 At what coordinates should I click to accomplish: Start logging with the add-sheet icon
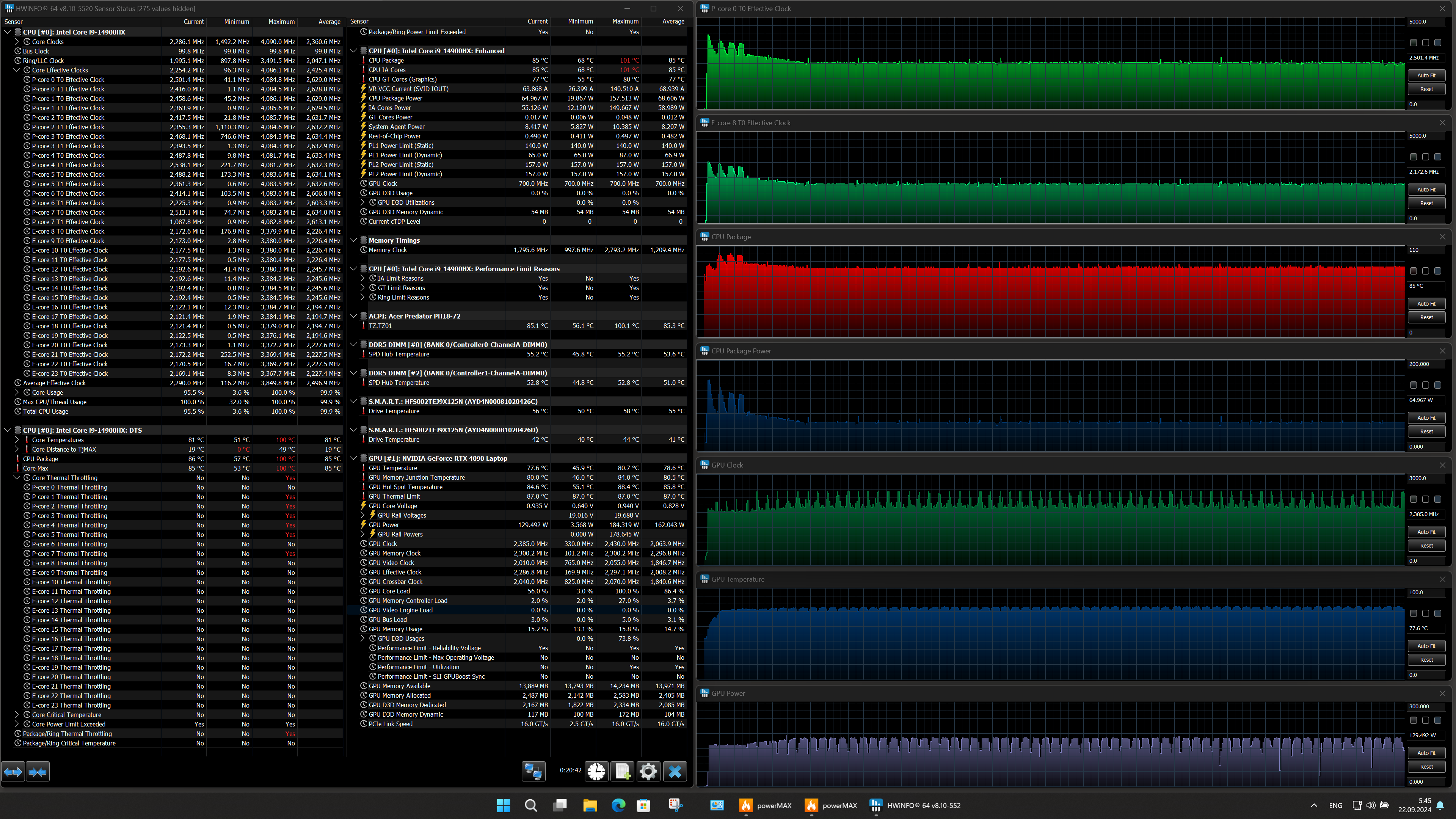622,772
